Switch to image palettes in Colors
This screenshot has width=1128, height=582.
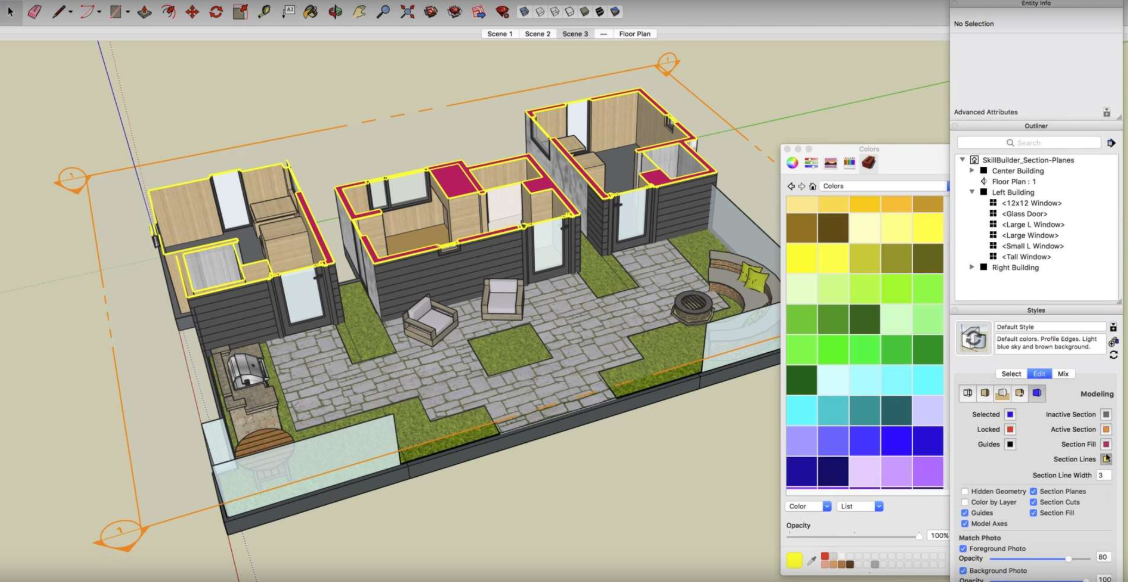831,163
